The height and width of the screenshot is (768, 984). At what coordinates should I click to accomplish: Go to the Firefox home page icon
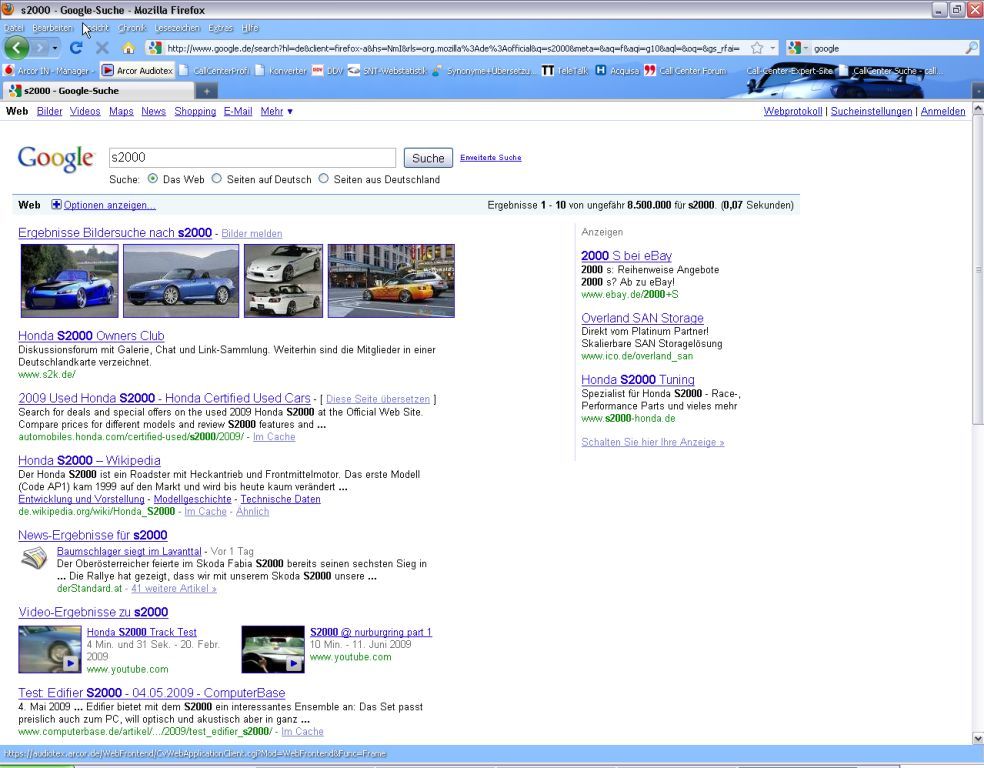(x=128, y=48)
